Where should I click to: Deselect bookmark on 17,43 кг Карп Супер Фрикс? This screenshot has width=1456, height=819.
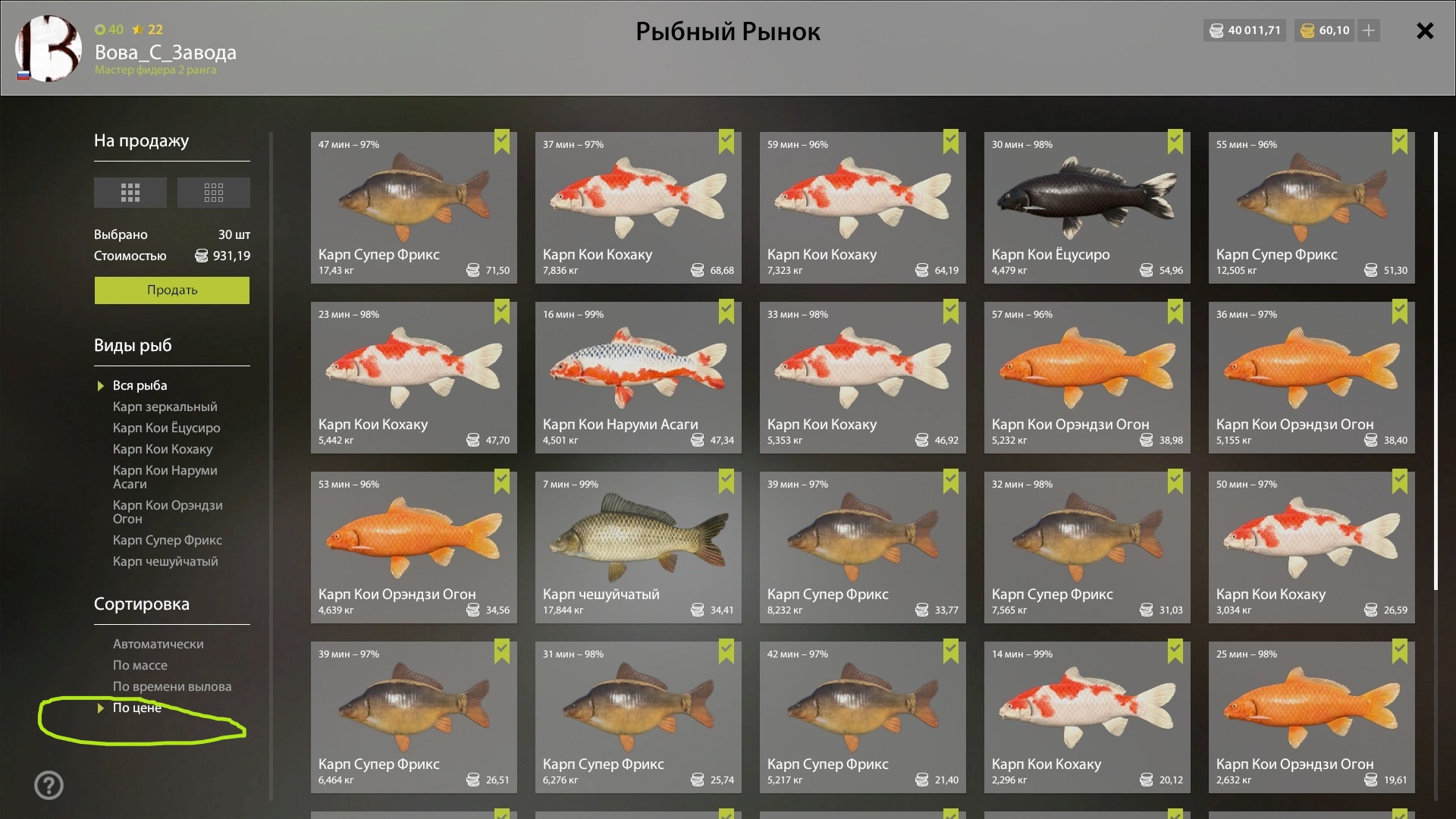pos(502,142)
